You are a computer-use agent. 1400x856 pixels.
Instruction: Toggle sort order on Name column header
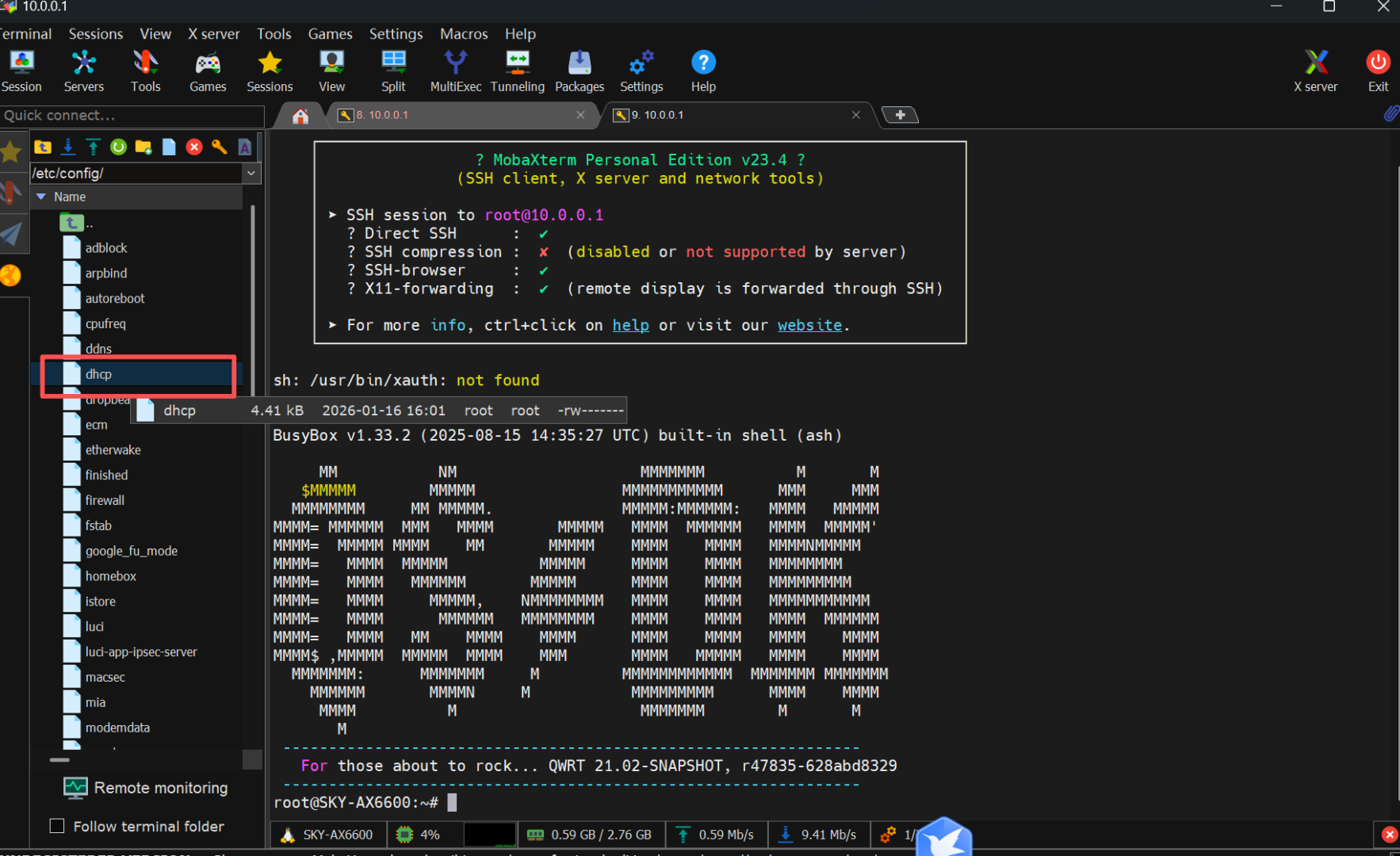pyautogui.click(x=70, y=197)
